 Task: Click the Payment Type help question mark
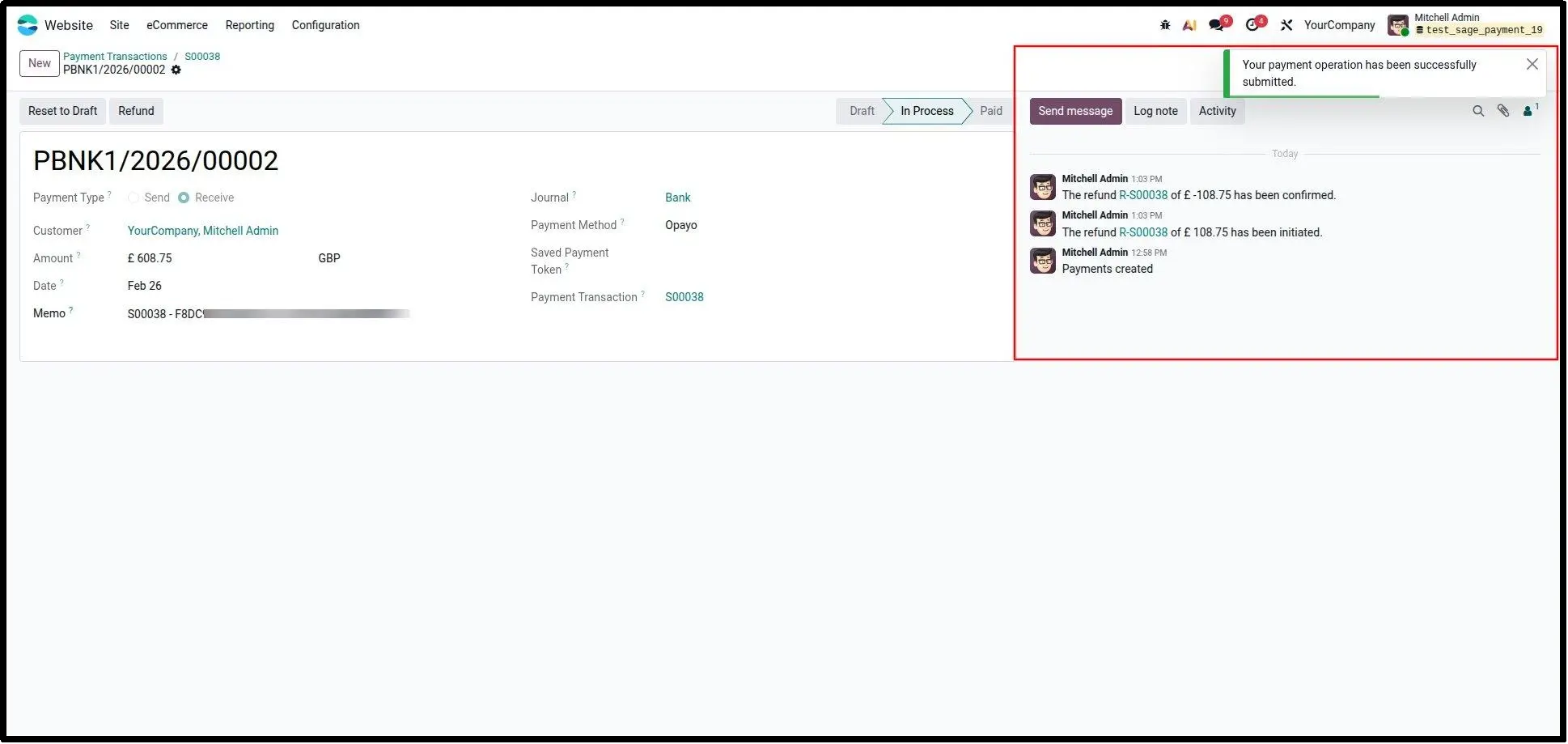(109, 195)
